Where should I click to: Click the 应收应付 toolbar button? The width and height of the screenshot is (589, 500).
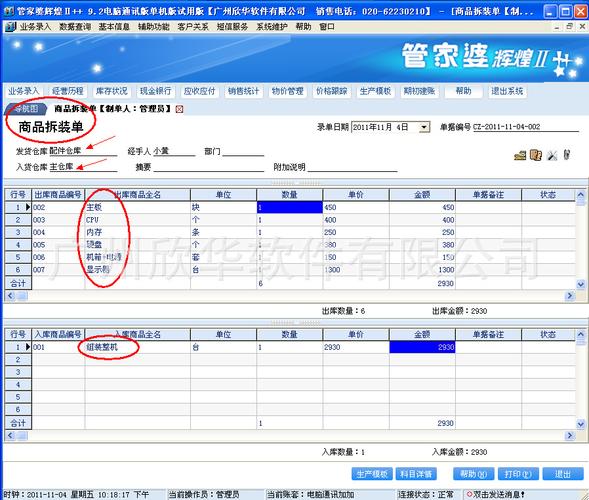click(199, 91)
